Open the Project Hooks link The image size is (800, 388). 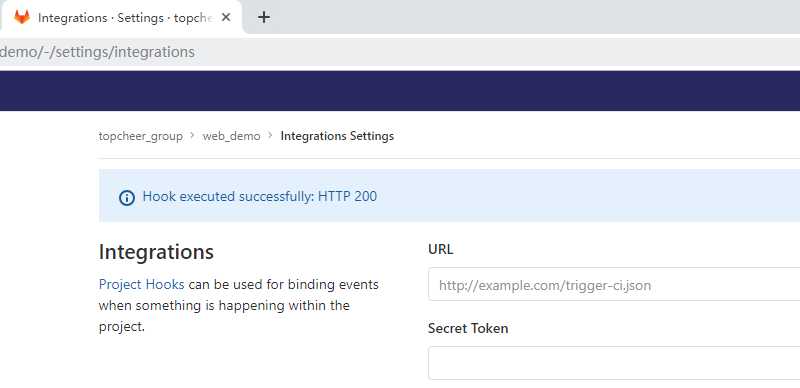coord(141,284)
